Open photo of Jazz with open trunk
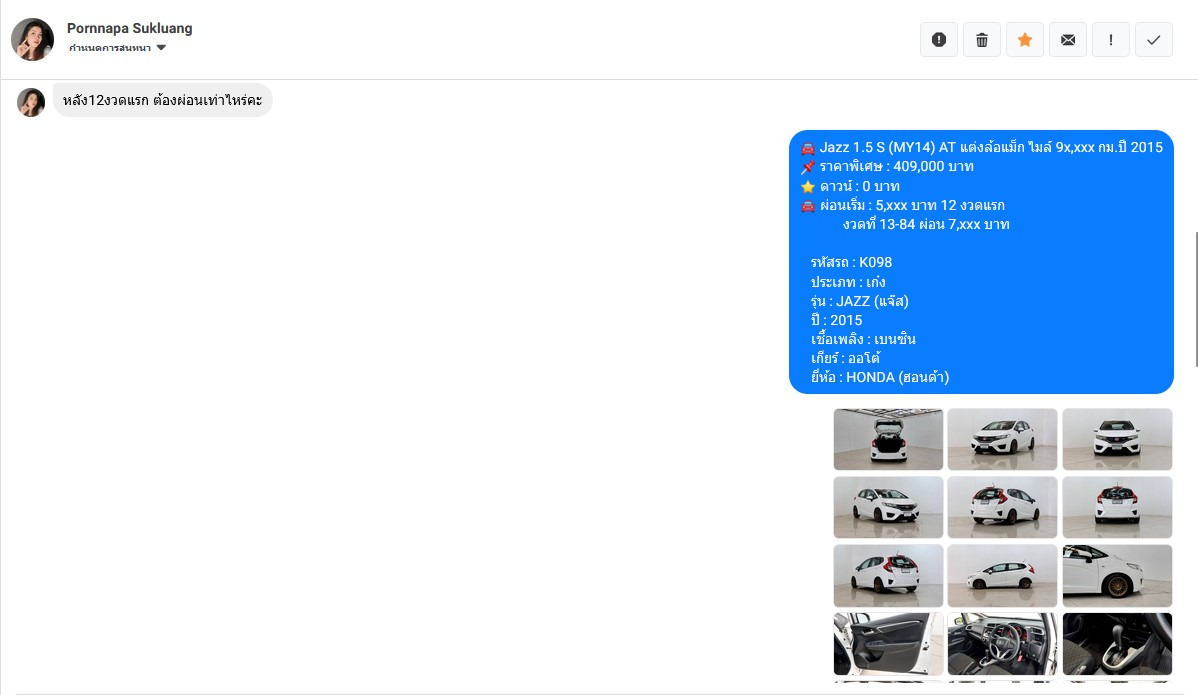The height and width of the screenshot is (695, 1198). [888, 439]
